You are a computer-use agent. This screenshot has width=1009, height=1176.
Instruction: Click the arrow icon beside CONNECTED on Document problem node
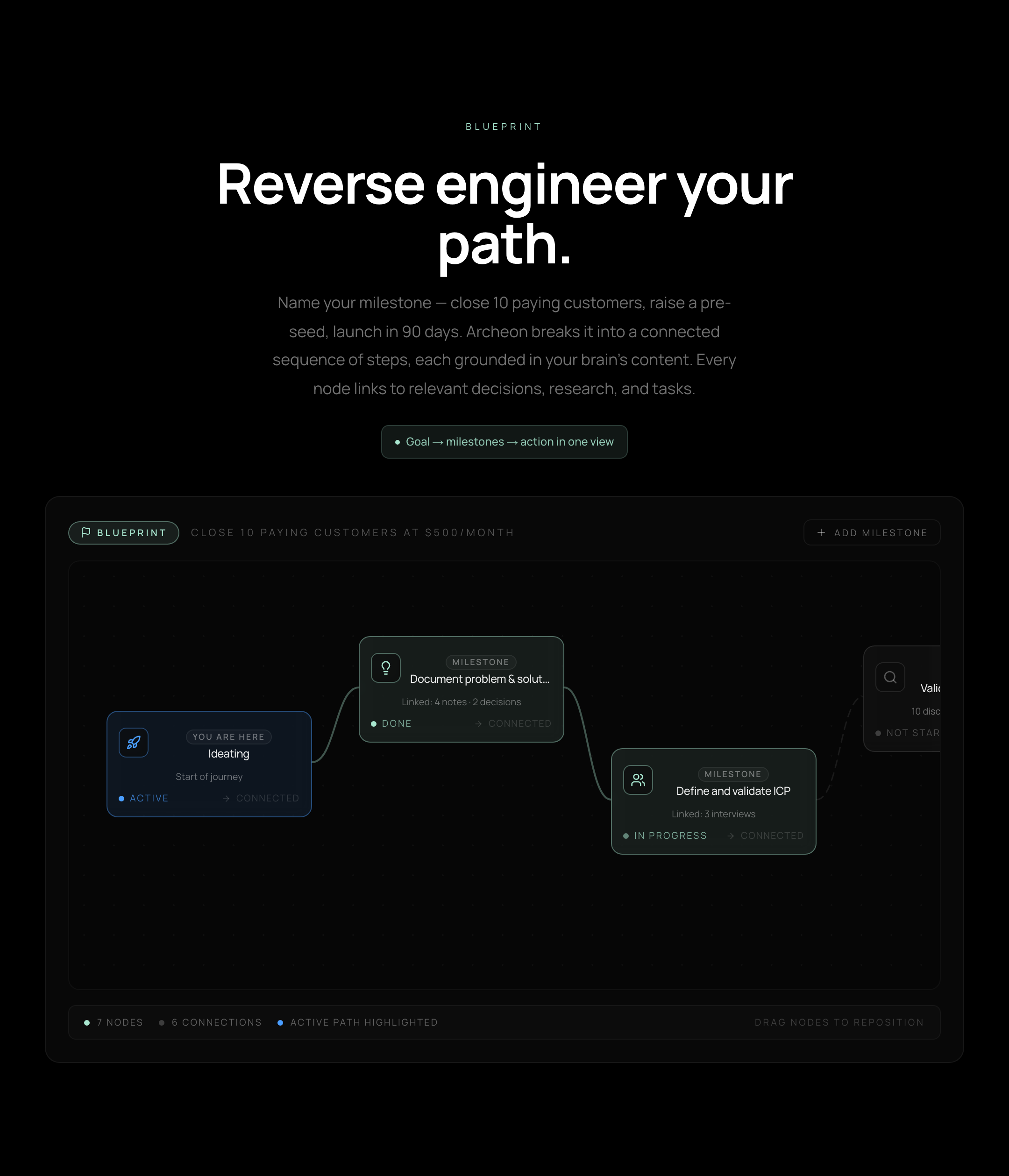(478, 723)
